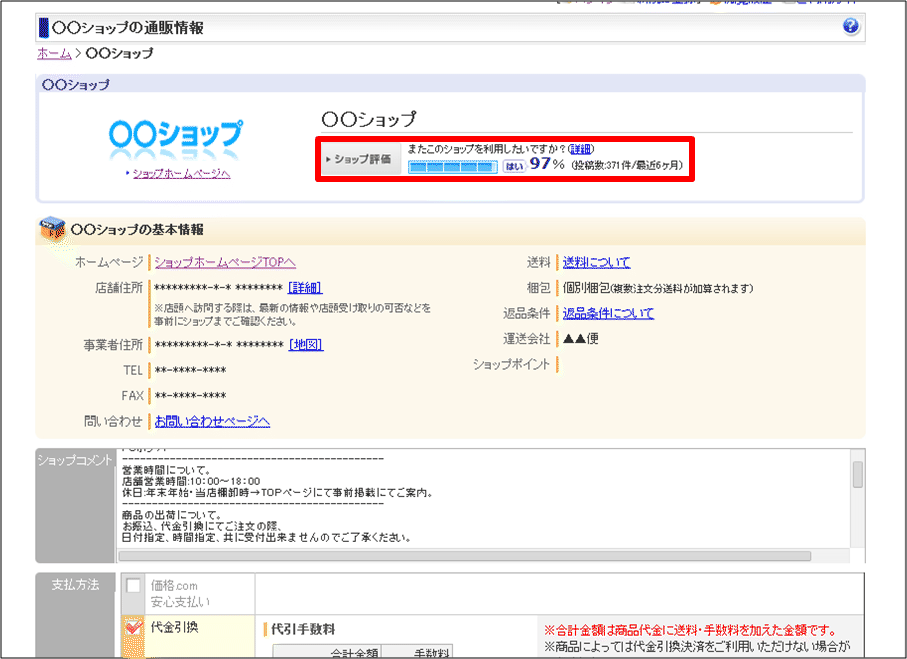This screenshot has width=907, height=659.
Task: Click the 97% rating value
Action: pos(547,164)
